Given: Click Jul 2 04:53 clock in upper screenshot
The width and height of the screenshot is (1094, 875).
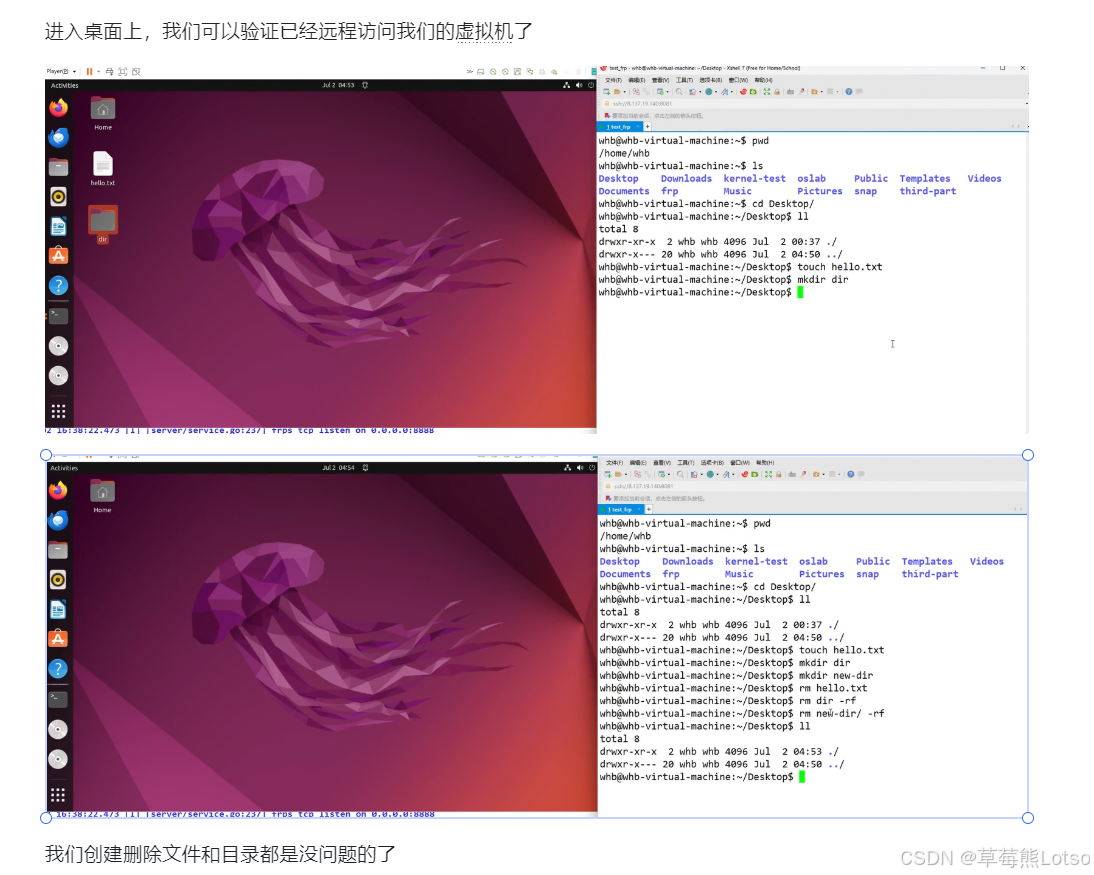Looking at the screenshot, I should tap(338, 85).
